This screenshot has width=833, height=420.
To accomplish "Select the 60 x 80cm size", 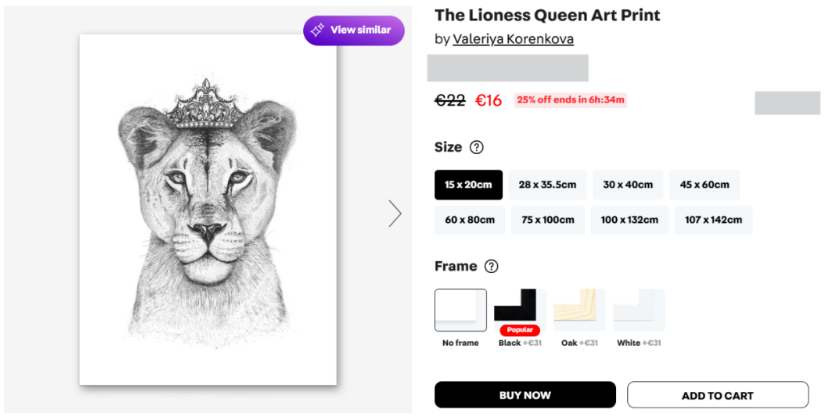I will [469, 220].
